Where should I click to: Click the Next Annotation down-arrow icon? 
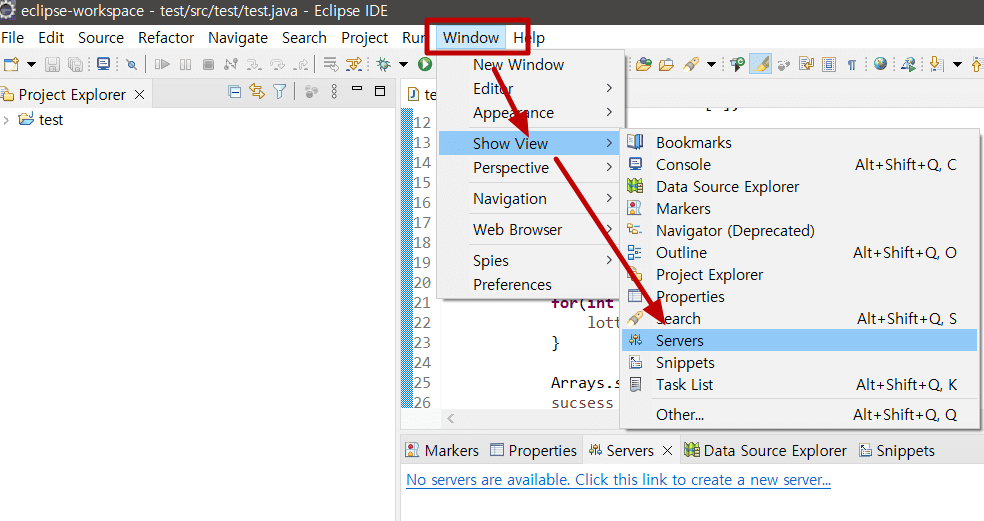[936, 64]
